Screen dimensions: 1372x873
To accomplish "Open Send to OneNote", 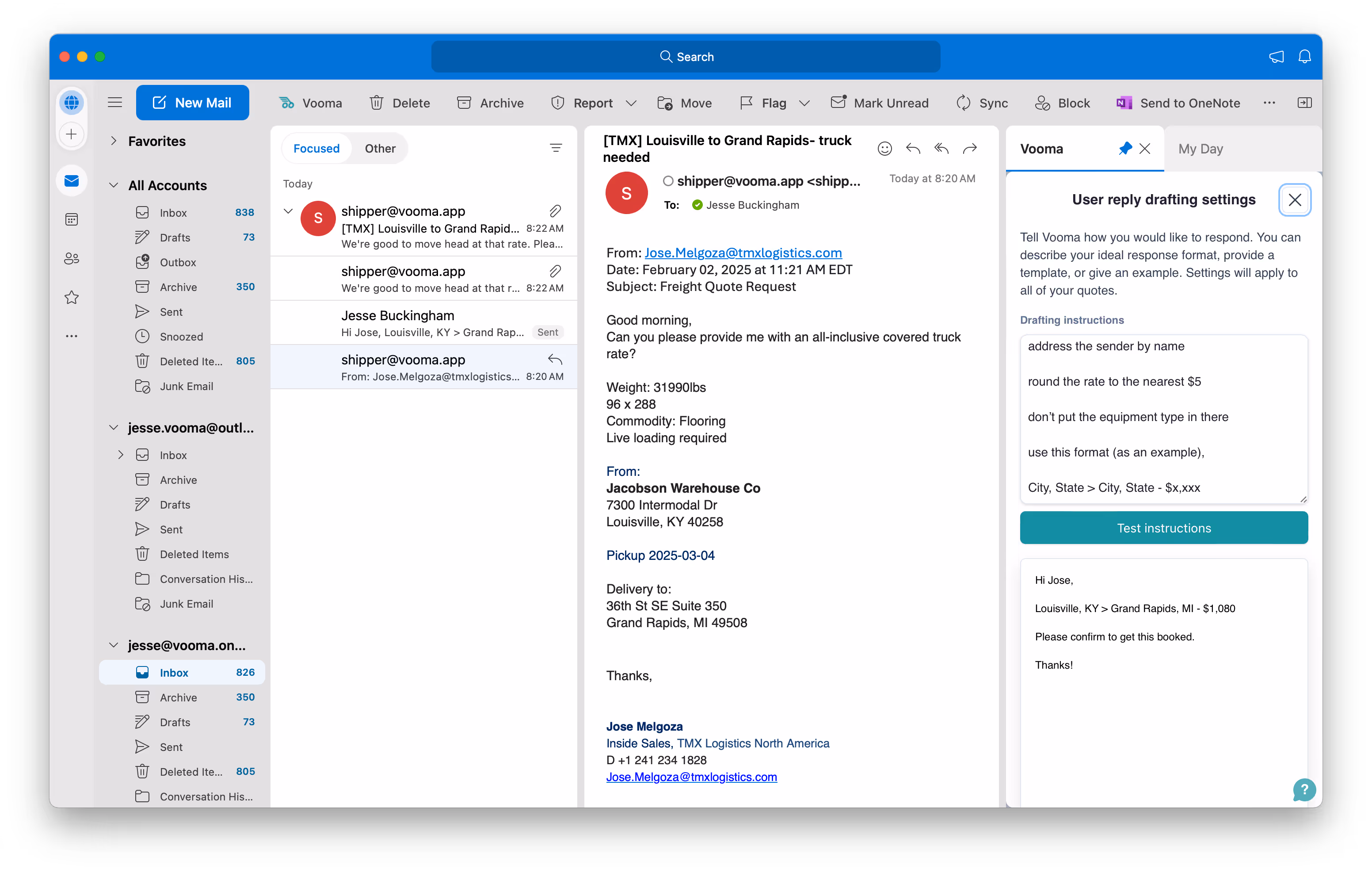I will pyautogui.click(x=1179, y=103).
